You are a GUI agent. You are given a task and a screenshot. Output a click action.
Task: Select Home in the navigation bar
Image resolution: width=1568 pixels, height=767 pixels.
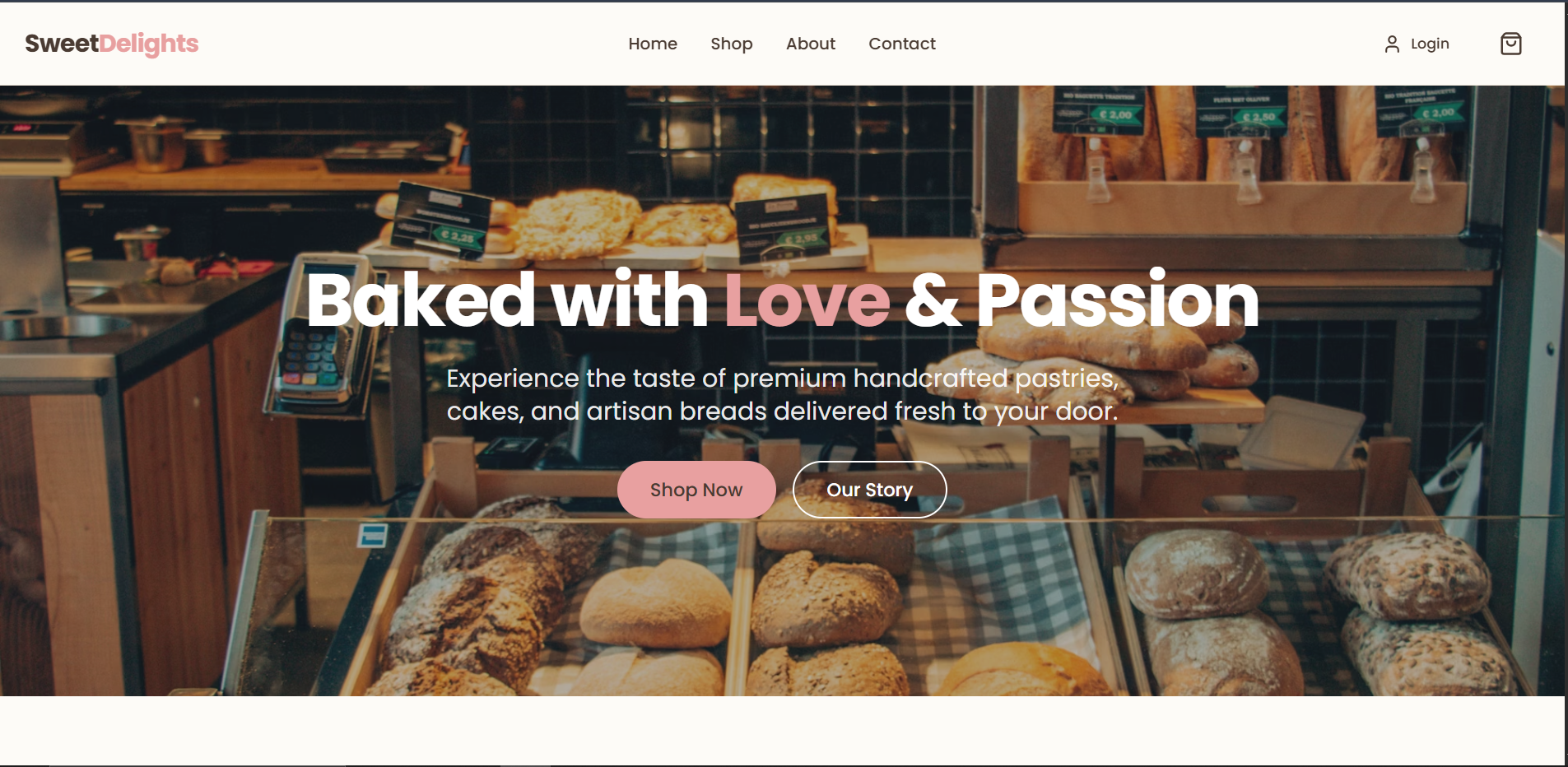click(x=653, y=44)
